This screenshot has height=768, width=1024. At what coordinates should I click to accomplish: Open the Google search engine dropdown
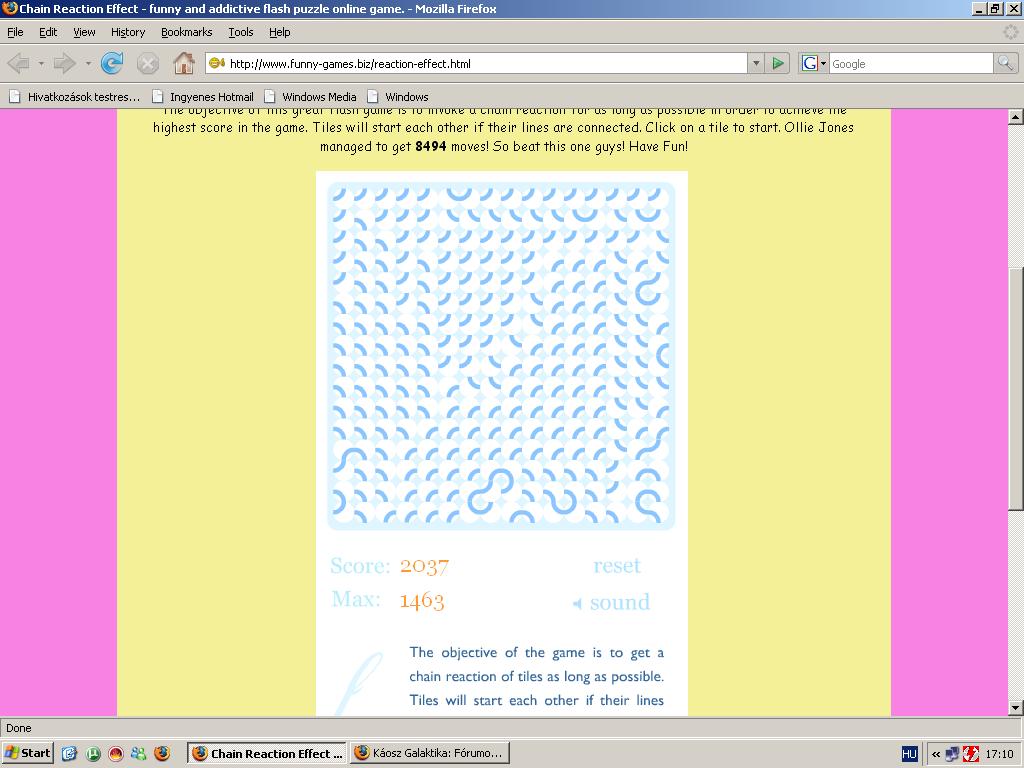pos(814,64)
